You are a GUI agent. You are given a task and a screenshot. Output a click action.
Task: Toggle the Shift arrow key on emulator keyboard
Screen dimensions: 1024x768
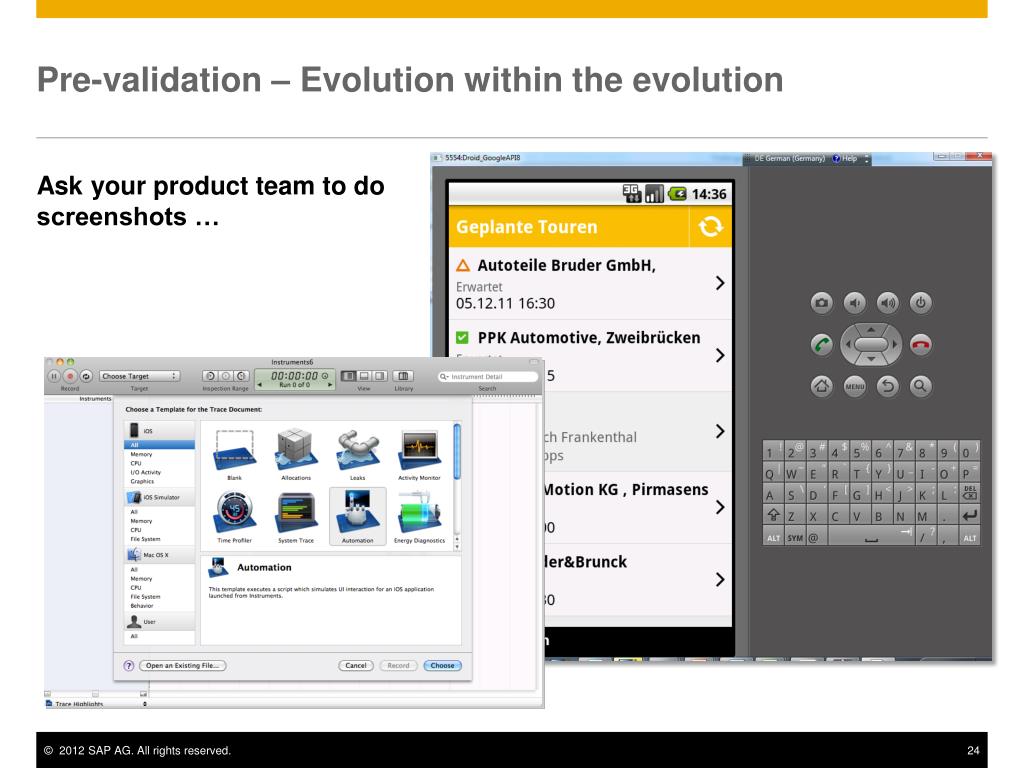[773, 515]
